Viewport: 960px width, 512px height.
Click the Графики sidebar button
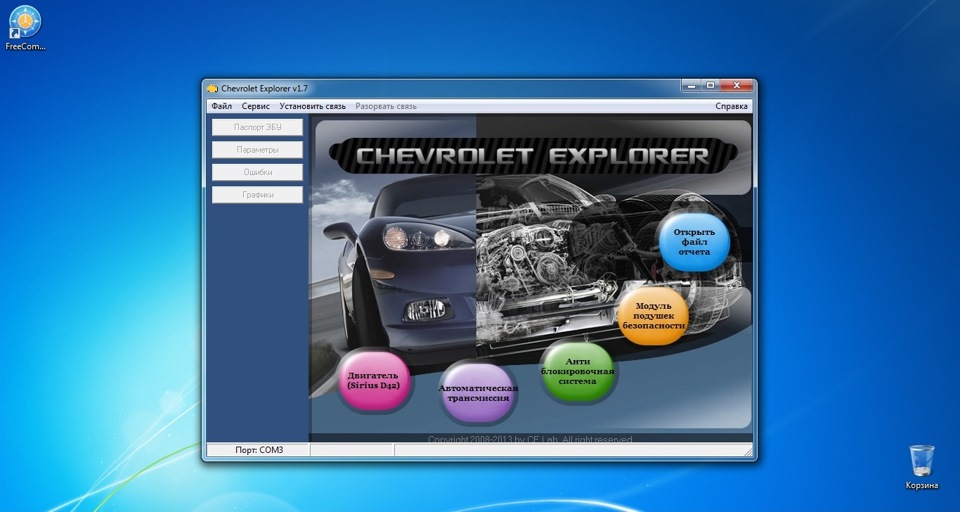pos(257,195)
